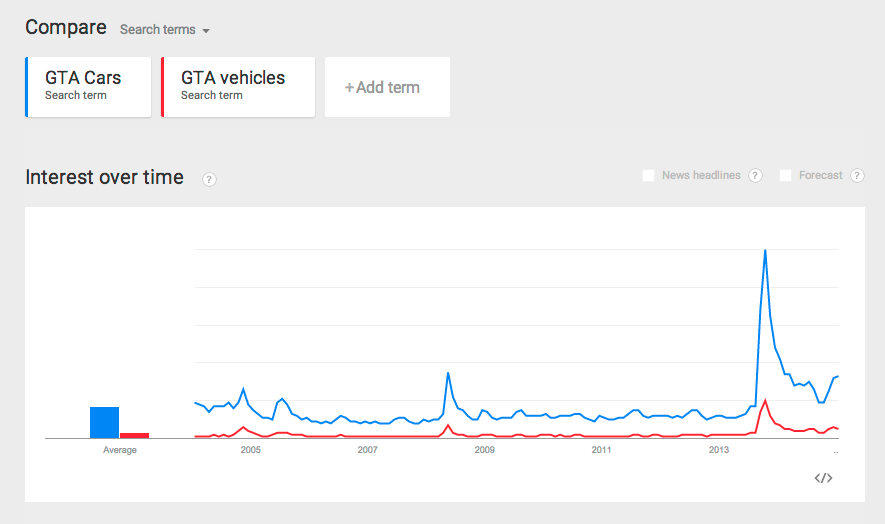Click the 2007 label on time axis
Screen dimensions: 885x524
click(x=367, y=450)
